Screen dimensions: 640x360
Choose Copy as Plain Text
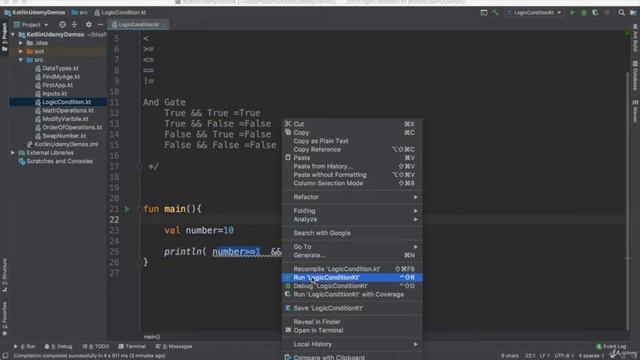tap(352, 141)
